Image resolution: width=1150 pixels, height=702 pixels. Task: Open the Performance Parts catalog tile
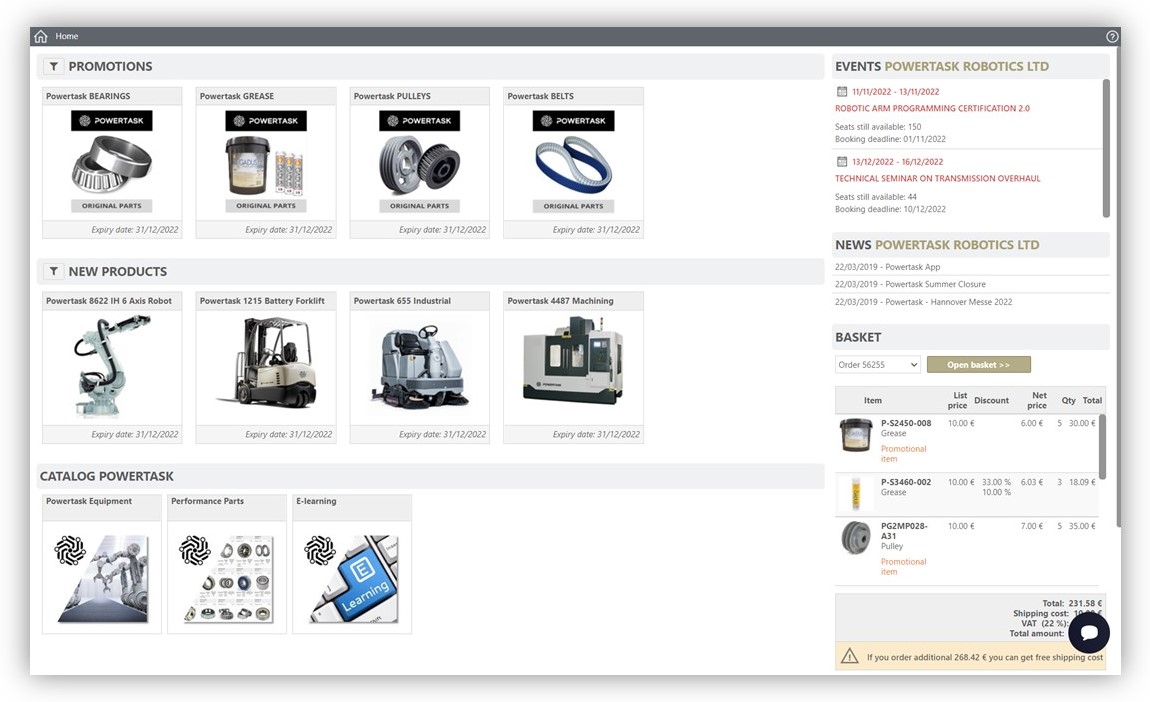click(227, 573)
